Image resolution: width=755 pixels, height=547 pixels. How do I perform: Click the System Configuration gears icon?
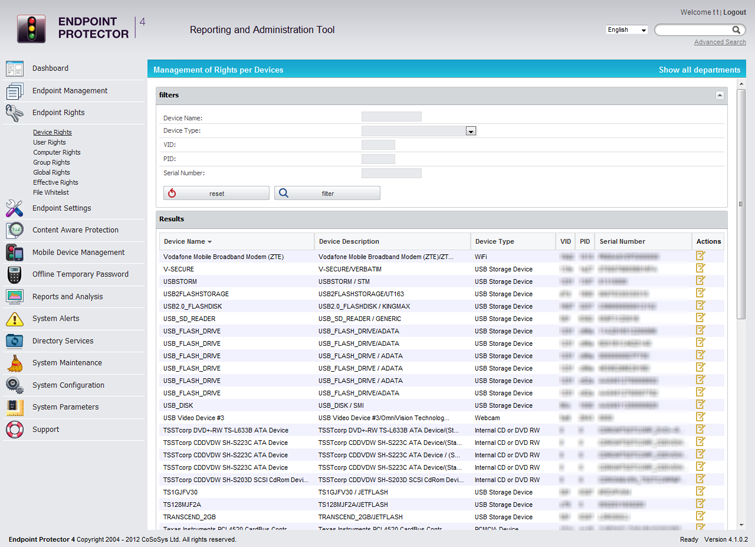point(14,385)
